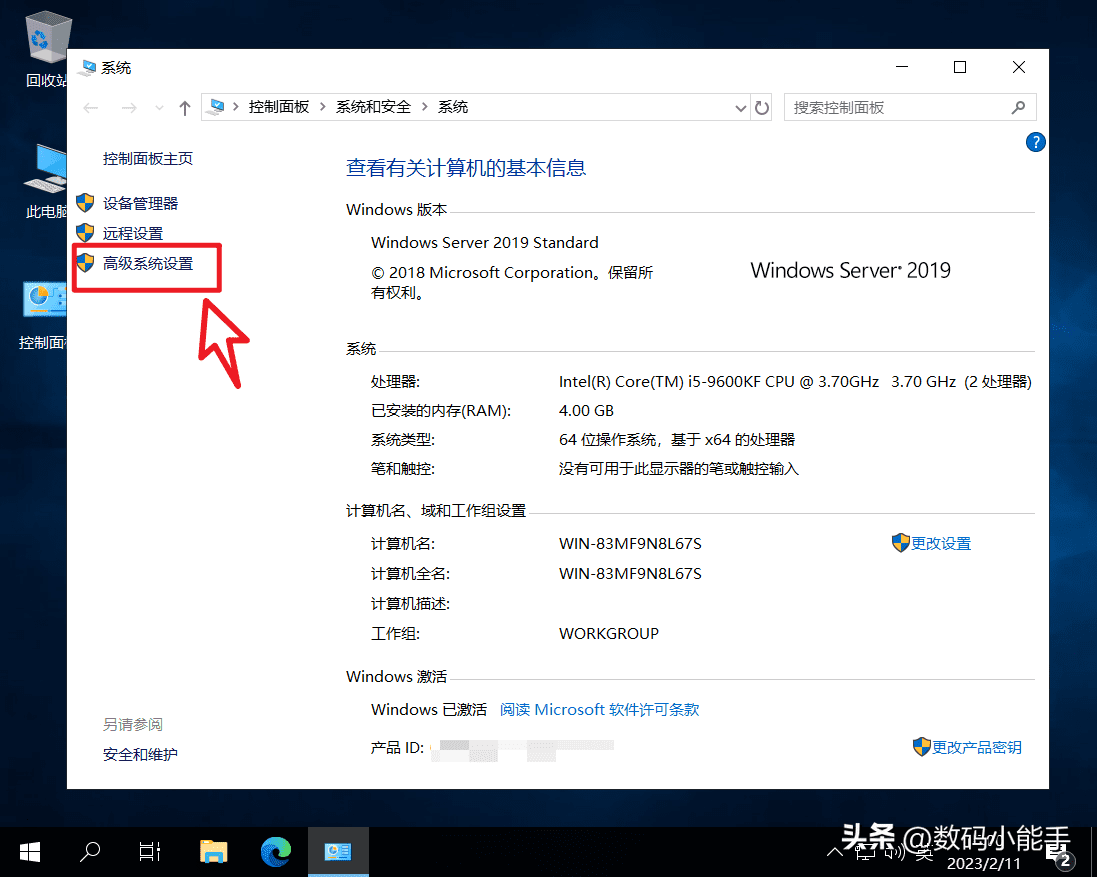Click the refresh icon in the address bar

click(x=762, y=107)
